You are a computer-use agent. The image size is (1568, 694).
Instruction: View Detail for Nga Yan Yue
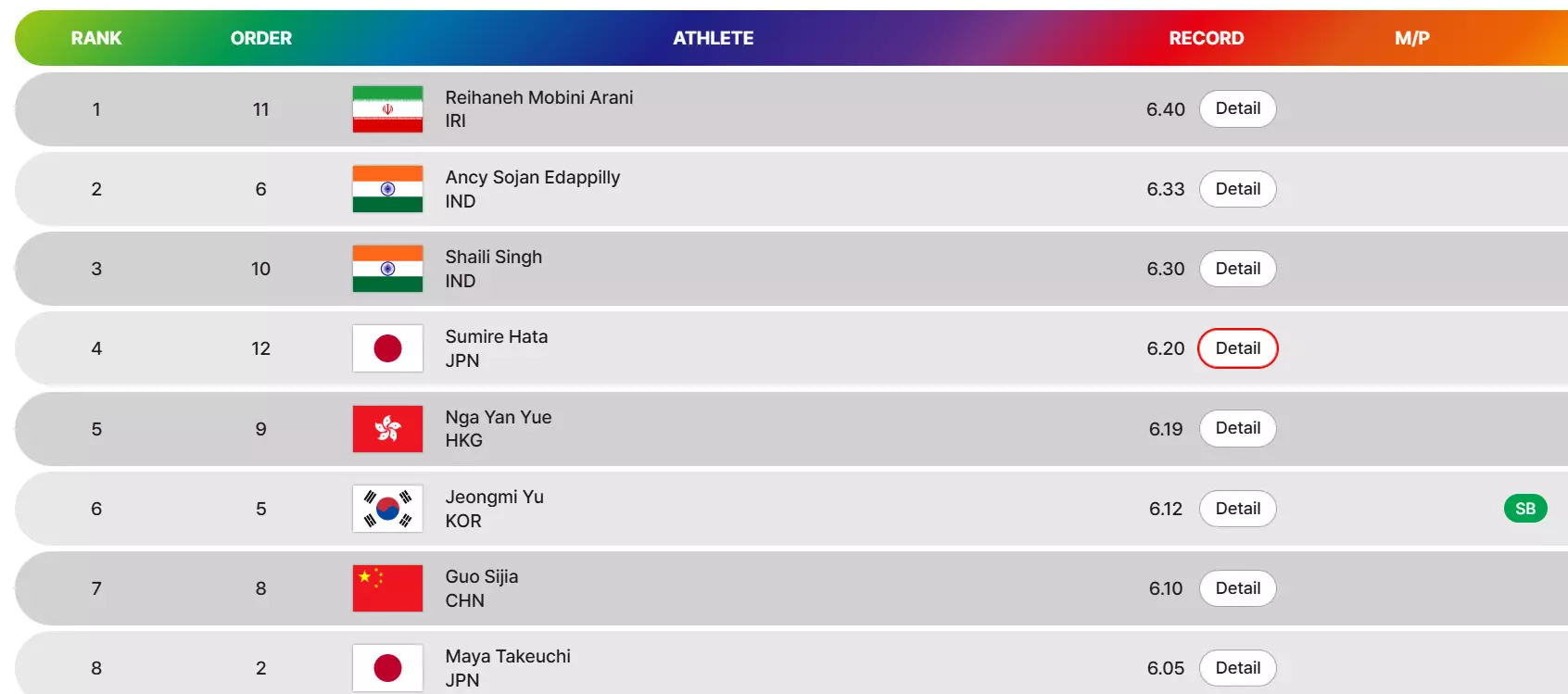pos(1237,428)
